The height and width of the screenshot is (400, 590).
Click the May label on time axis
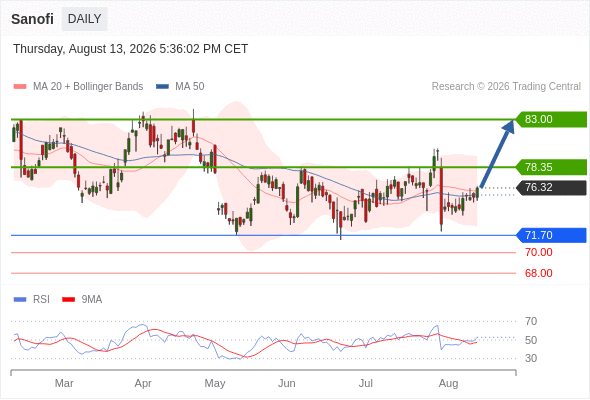point(215,383)
